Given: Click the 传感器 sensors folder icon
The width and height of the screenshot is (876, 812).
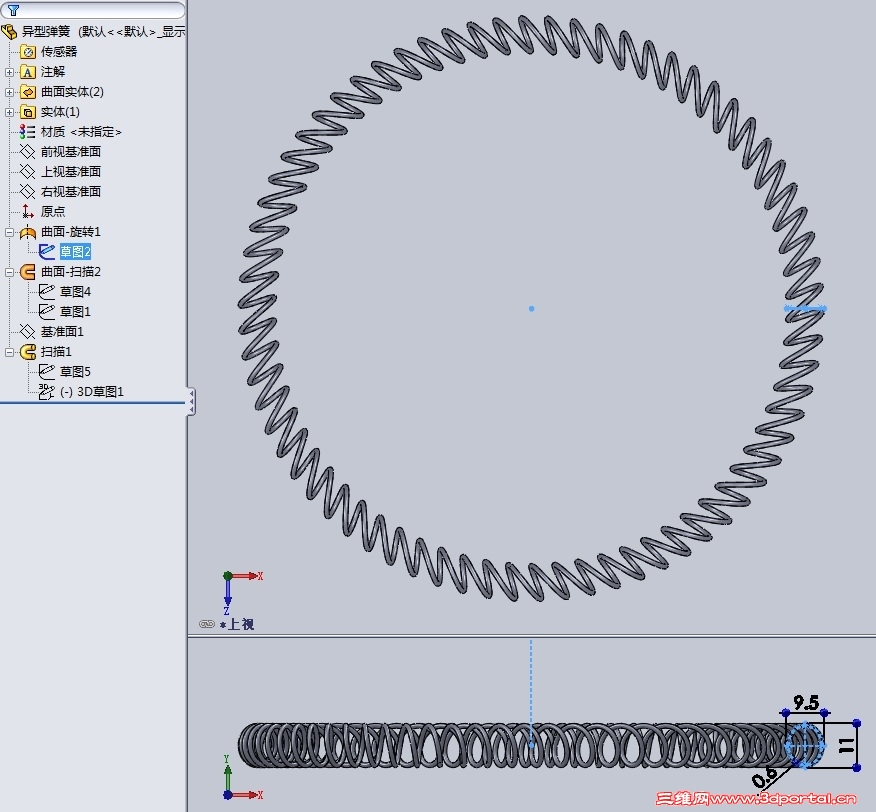Looking at the screenshot, I should point(28,52).
